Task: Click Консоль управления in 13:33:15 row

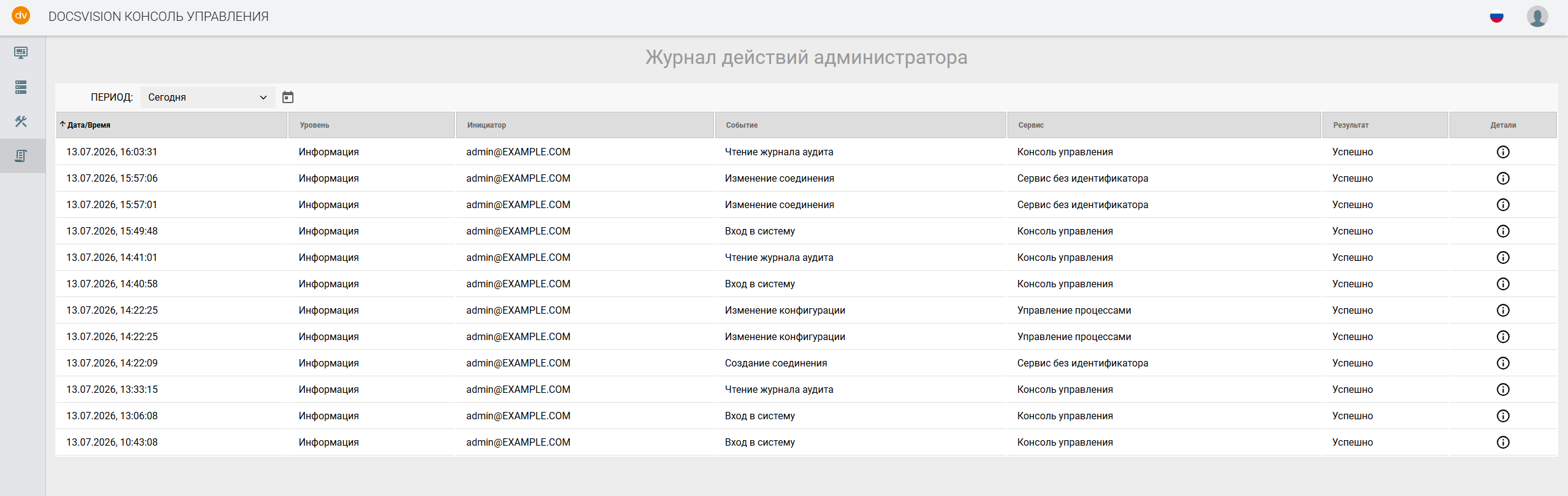Action: tap(1065, 389)
